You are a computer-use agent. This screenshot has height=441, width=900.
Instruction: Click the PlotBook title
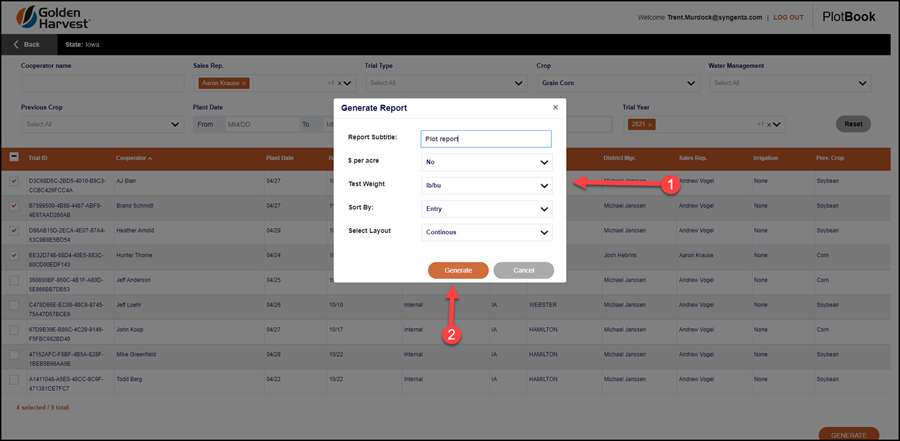pos(849,17)
